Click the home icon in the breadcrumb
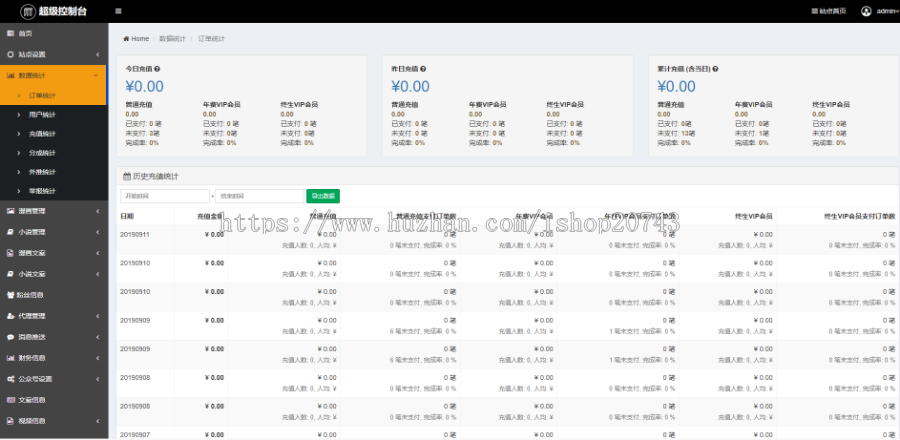The width and height of the screenshot is (900, 440). coord(126,38)
